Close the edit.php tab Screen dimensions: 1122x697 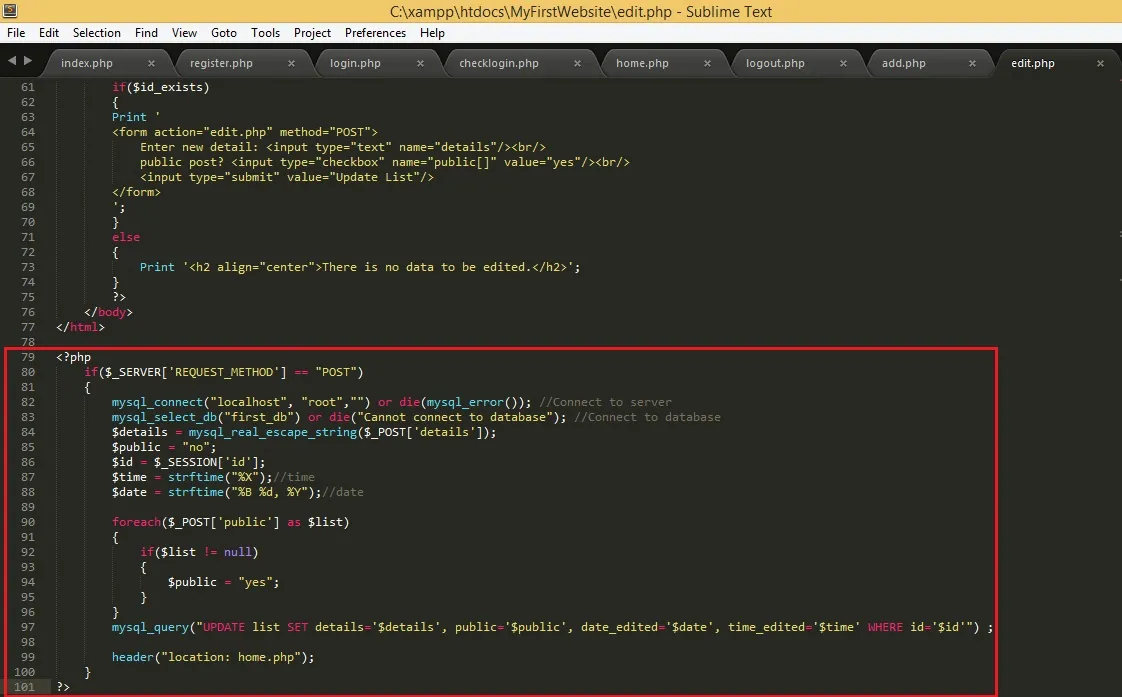pos(1100,63)
